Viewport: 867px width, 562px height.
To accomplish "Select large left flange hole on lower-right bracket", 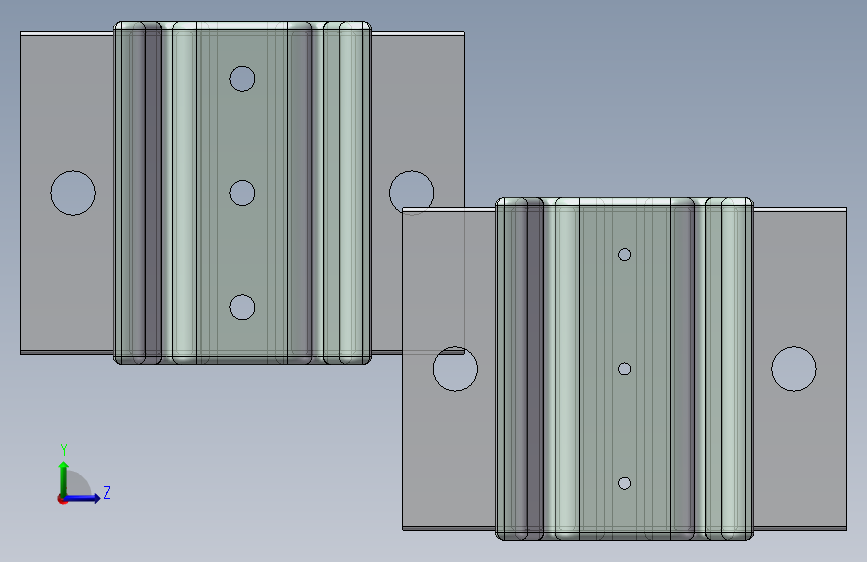I will click(x=455, y=369).
